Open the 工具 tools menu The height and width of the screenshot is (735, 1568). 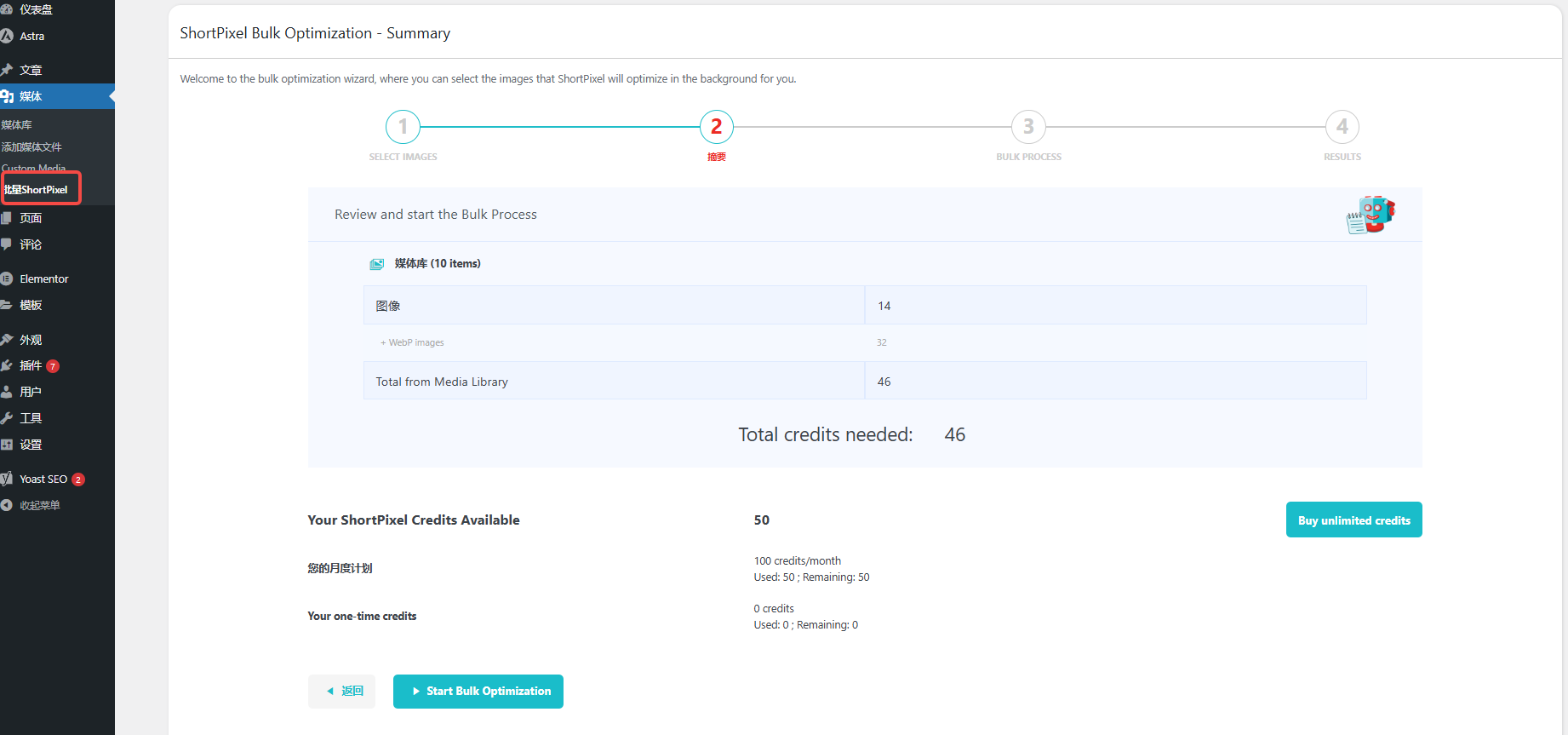coord(31,418)
